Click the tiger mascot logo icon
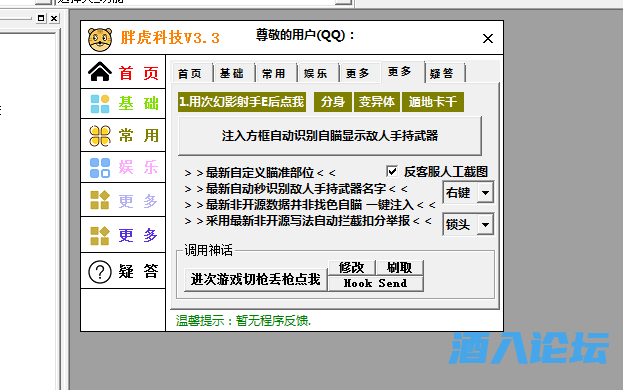 100,39
